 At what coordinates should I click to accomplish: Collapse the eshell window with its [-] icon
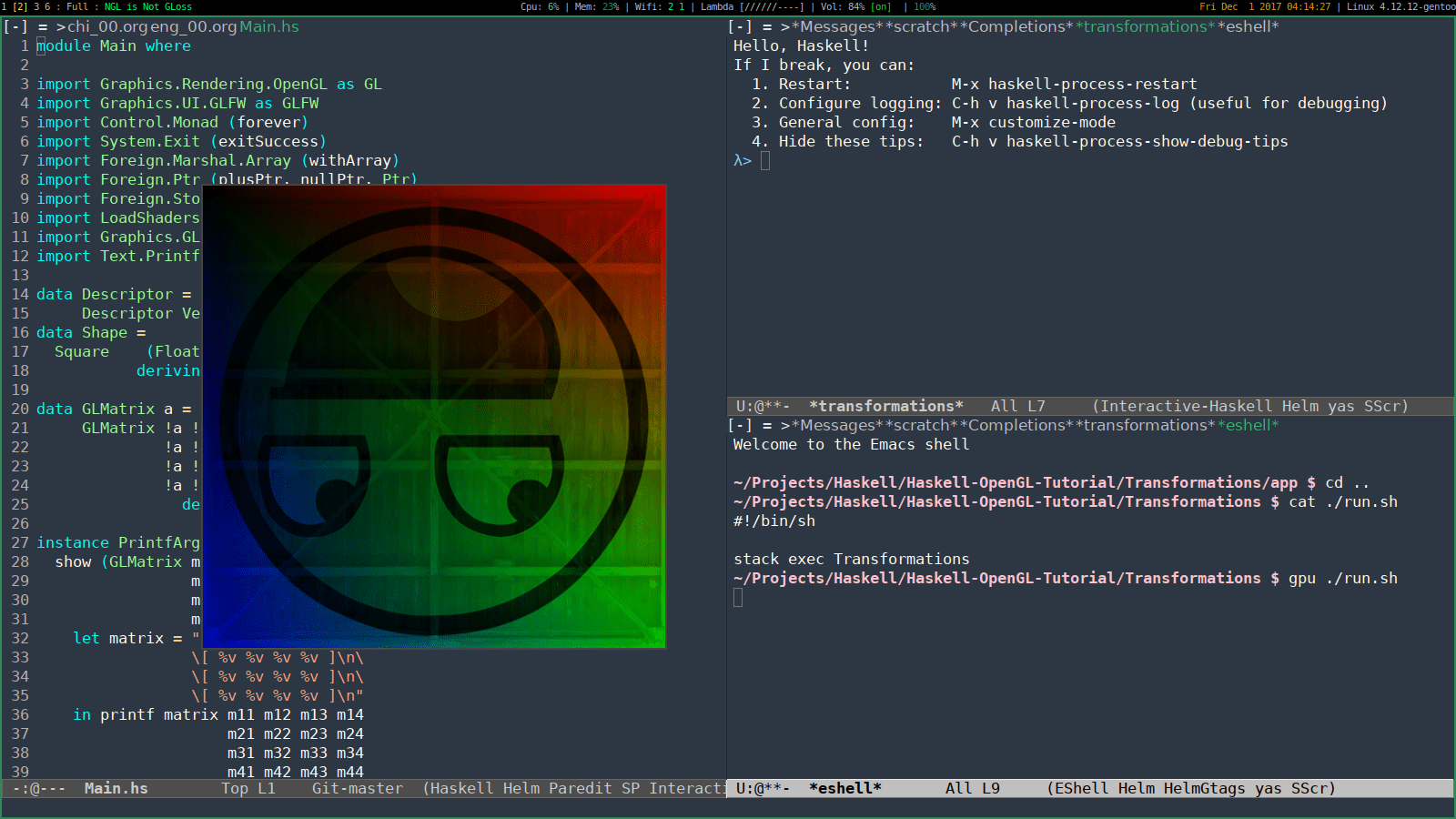(x=738, y=425)
